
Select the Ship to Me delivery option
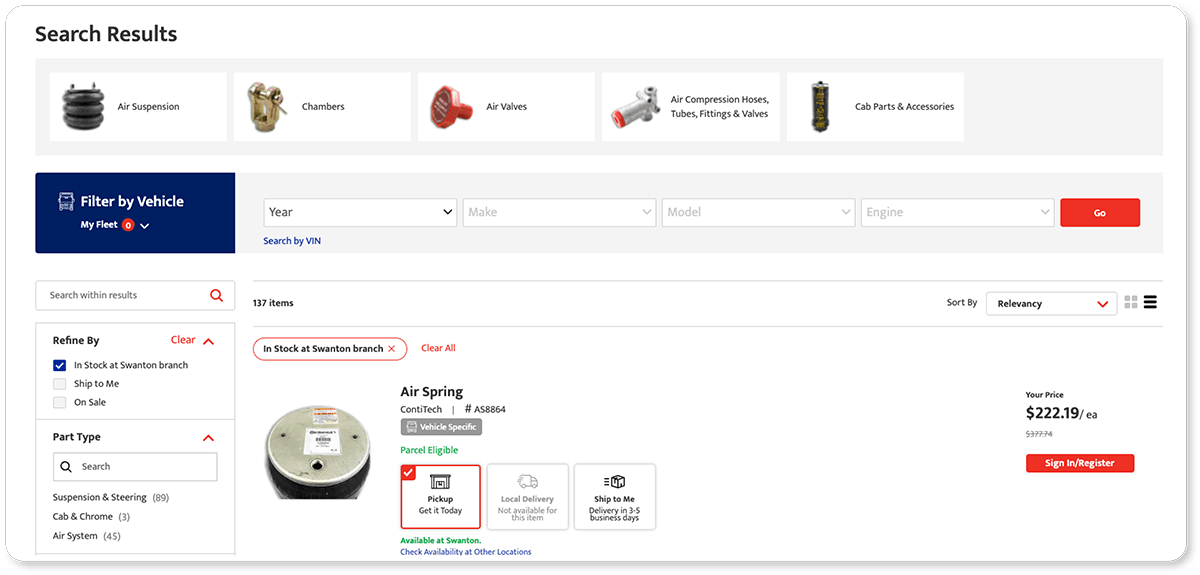(x=614, y=496)
